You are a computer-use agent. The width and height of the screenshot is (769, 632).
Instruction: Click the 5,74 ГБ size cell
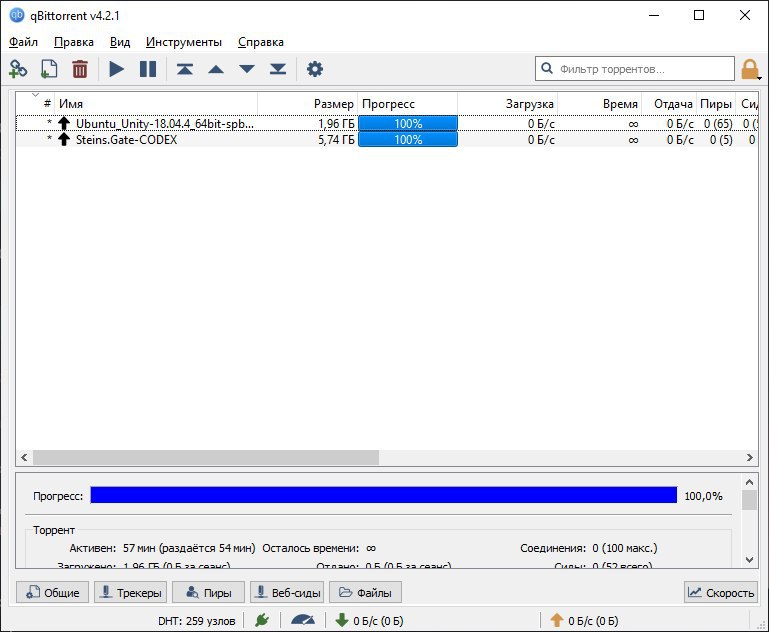[x=336, y=140]
